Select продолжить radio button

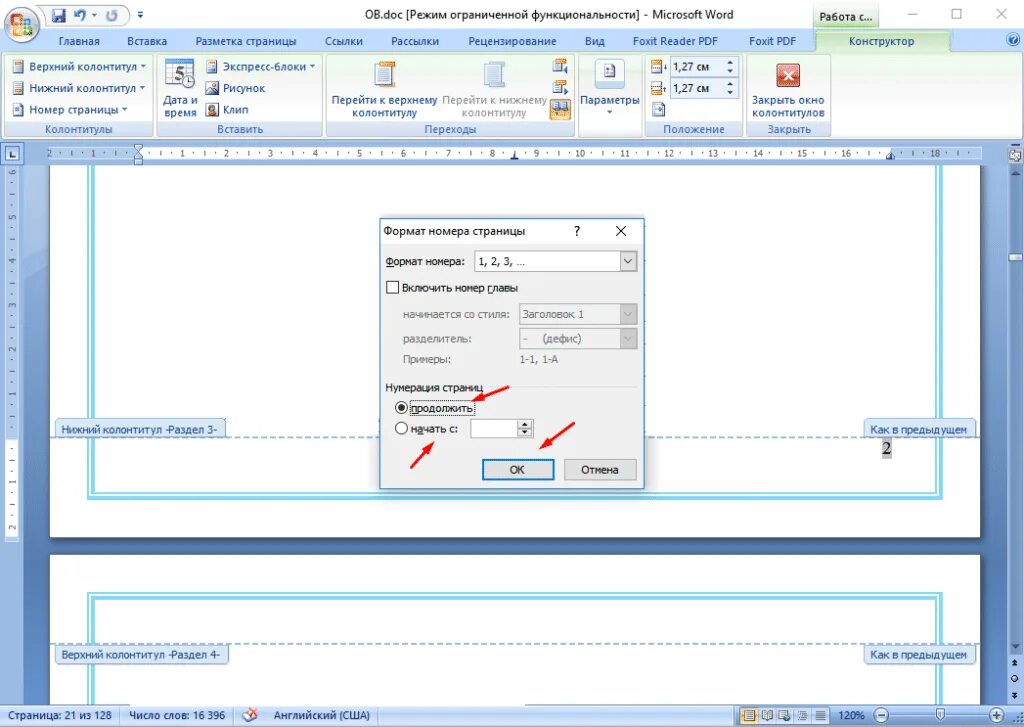click(x=402, y=408)
